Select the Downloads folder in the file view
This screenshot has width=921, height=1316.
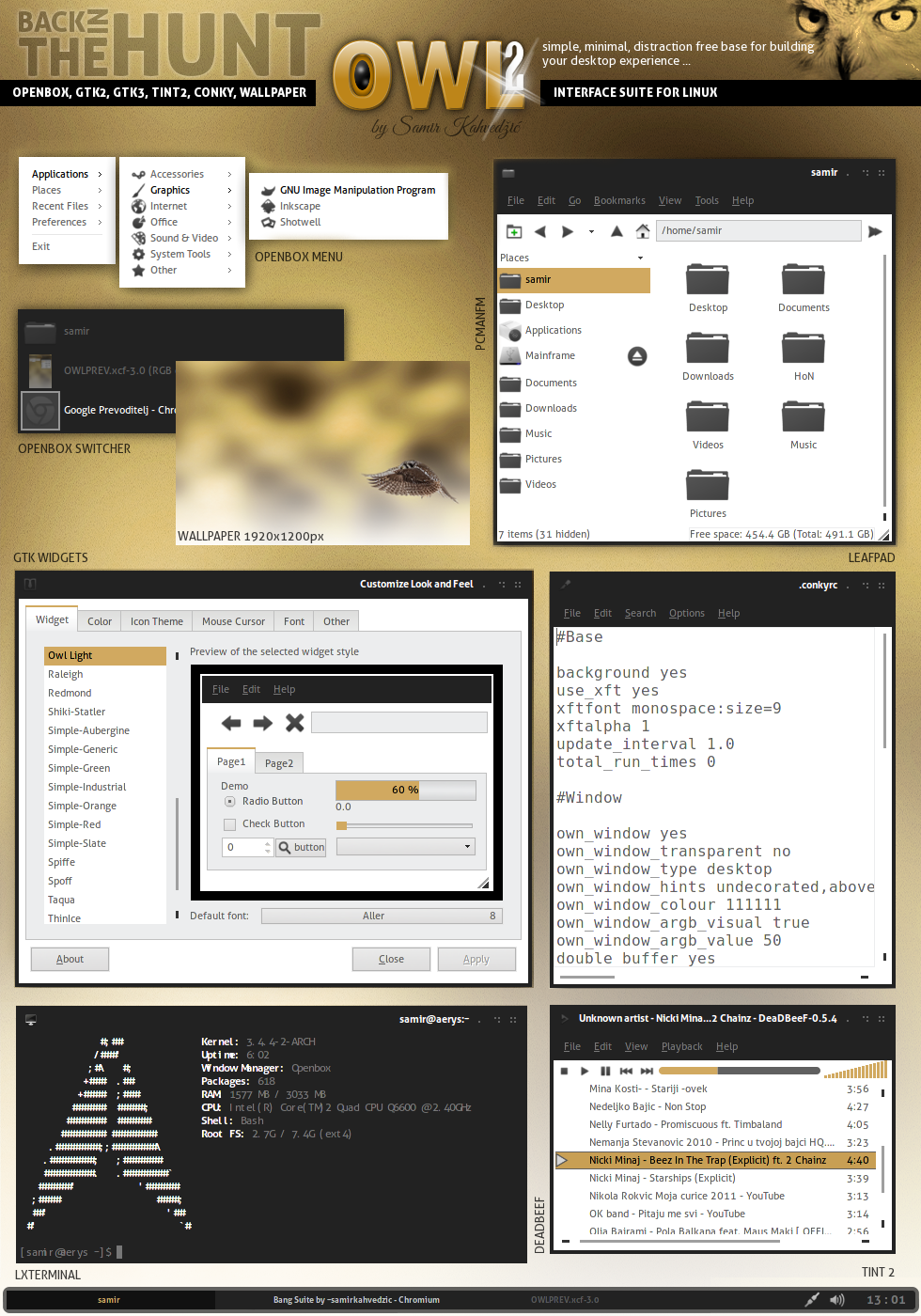pos(708,347)
